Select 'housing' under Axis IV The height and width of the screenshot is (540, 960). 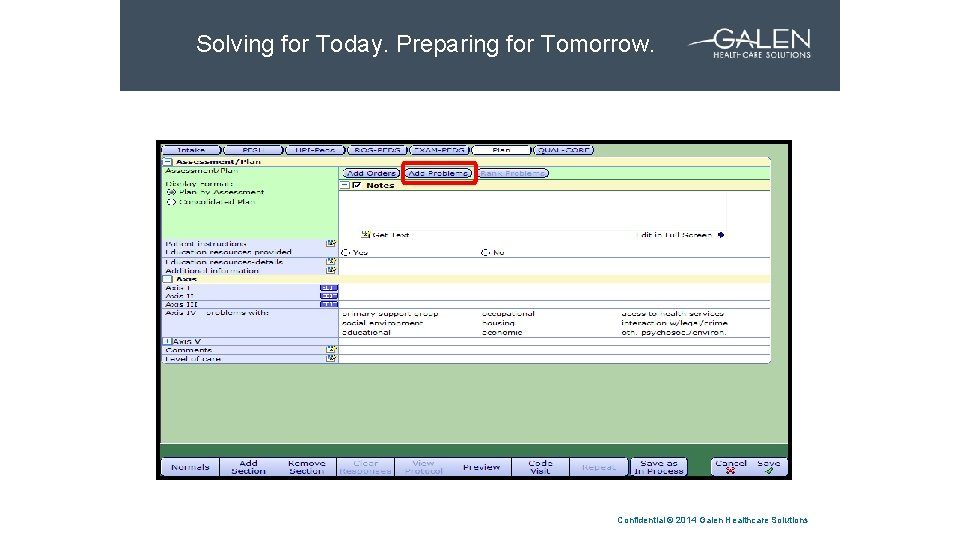click(498, 323)
